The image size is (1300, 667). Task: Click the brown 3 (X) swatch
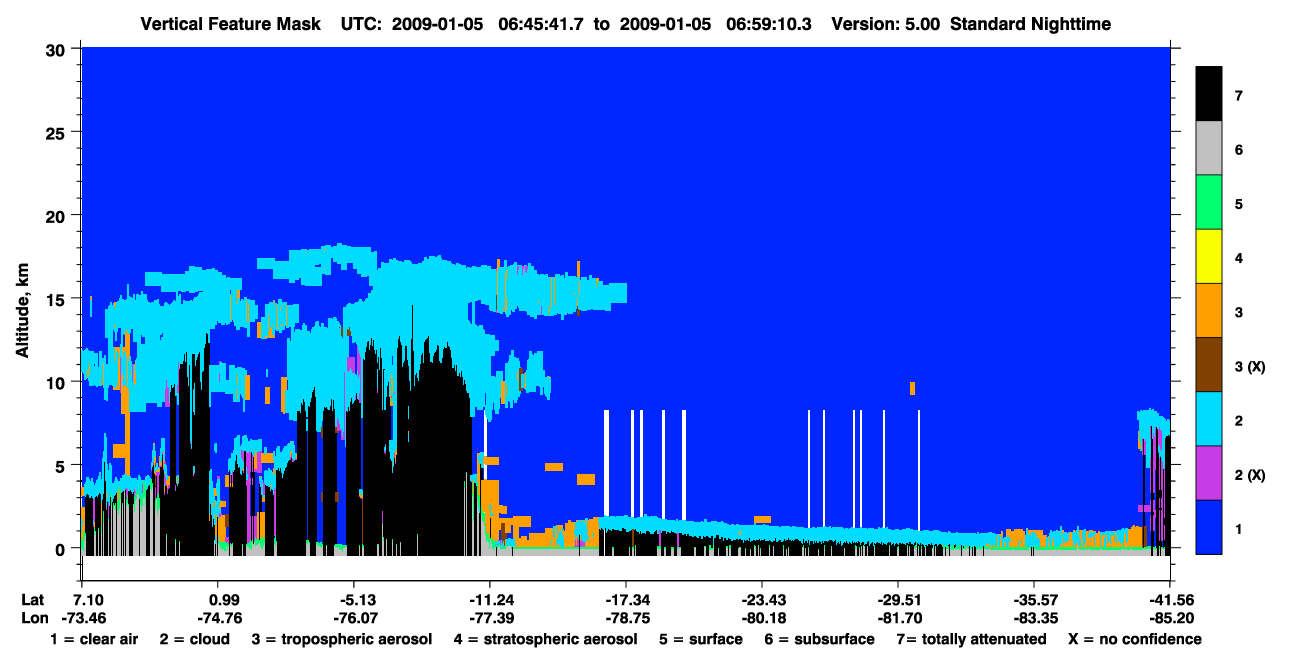[1209, 365]
